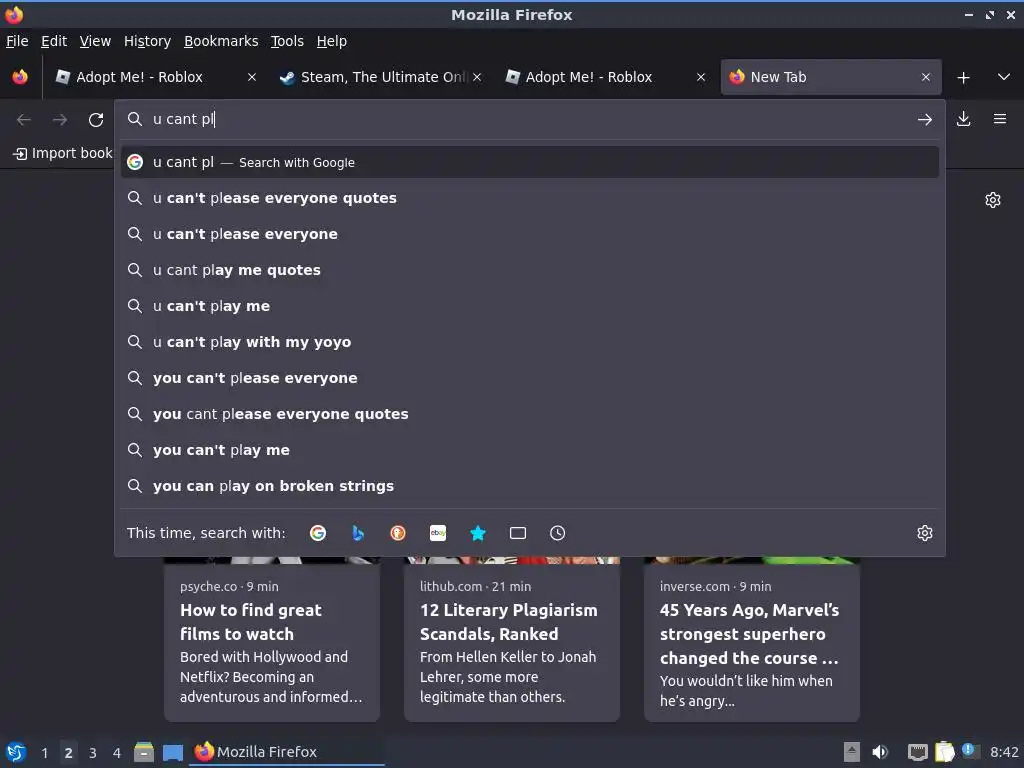Choose suggestion 'u can't play me'
The width and height of the screenshot is (1024, 768).
tap(530, 306)
